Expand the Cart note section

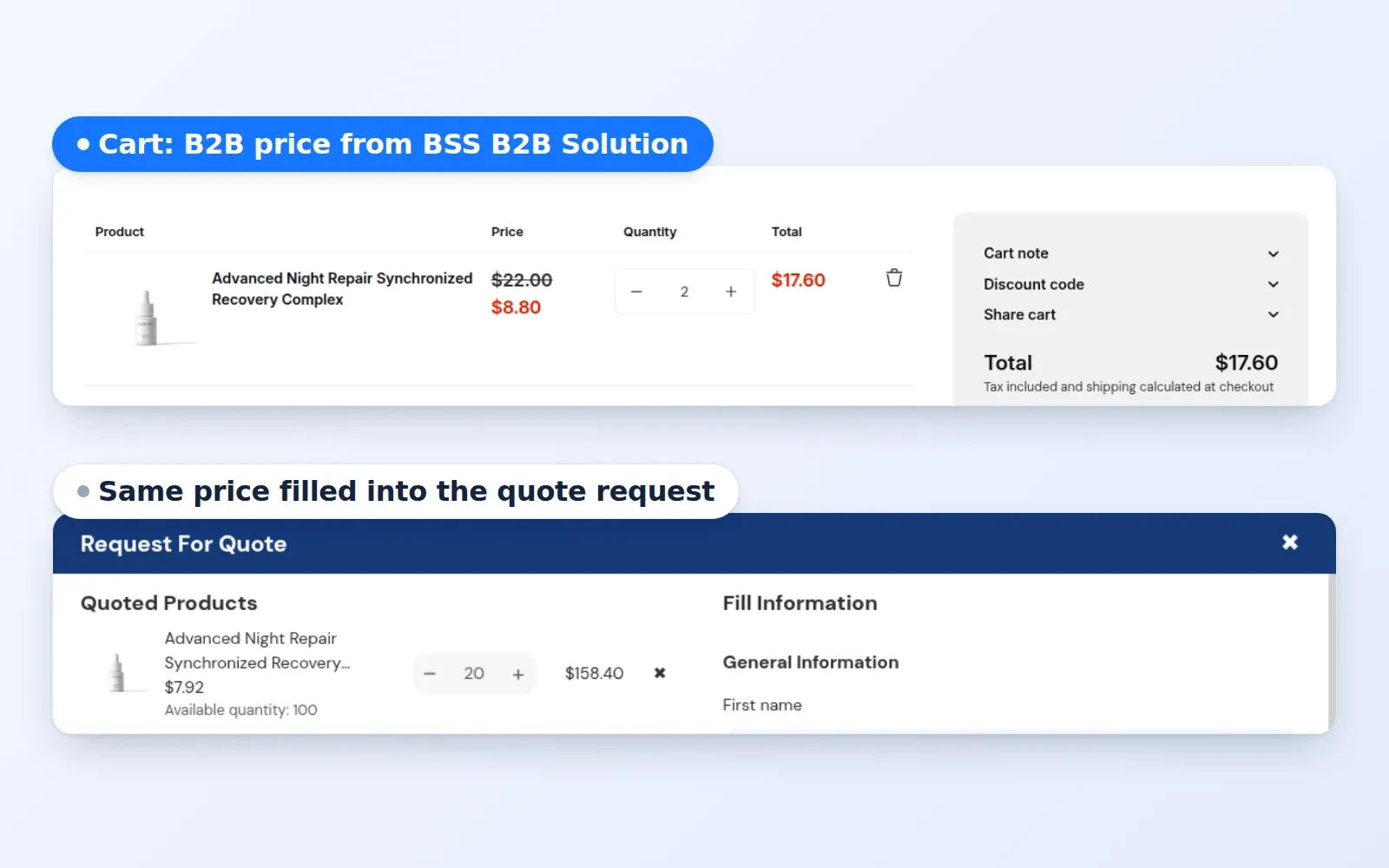1130,253
